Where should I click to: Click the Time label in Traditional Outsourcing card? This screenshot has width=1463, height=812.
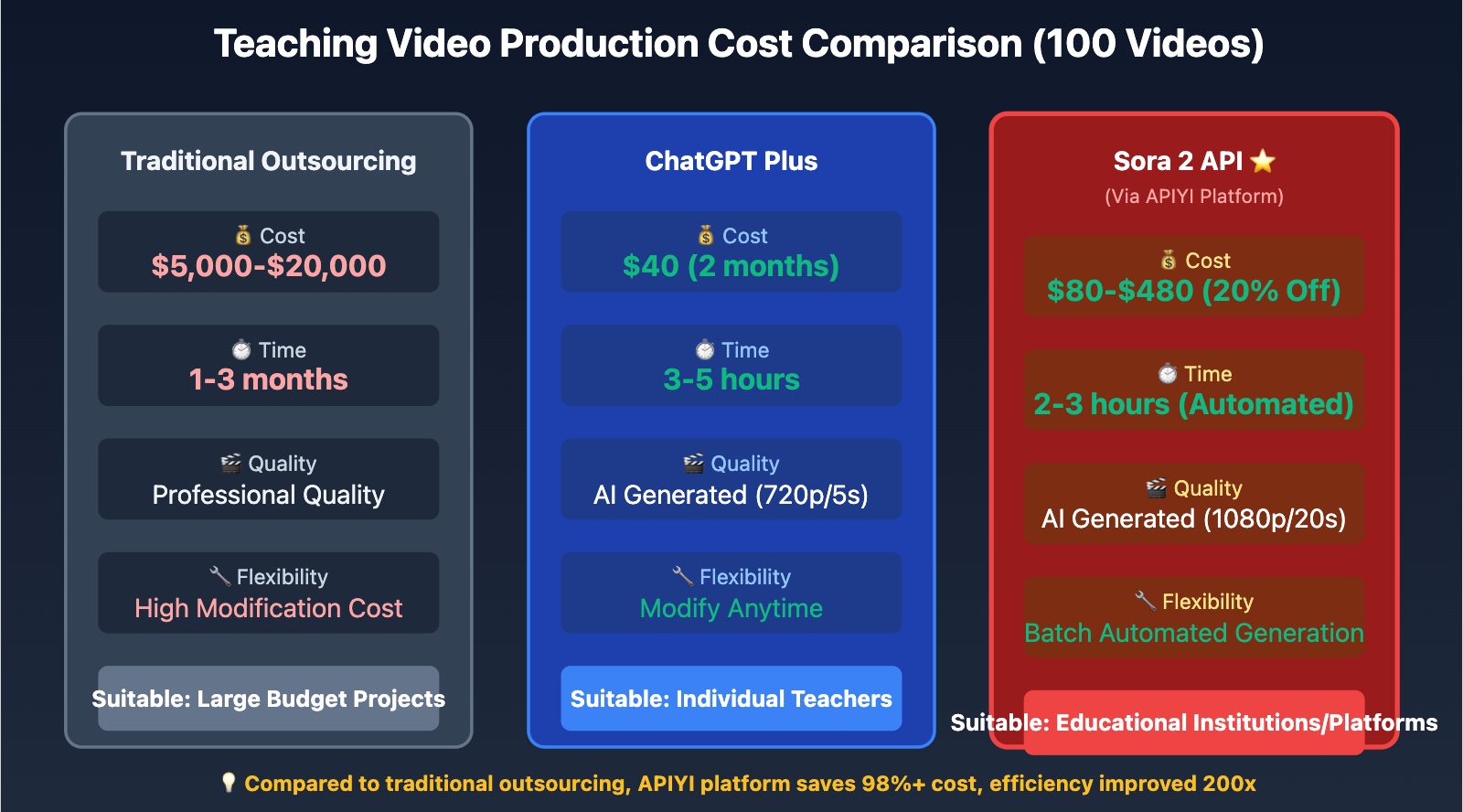283,350
